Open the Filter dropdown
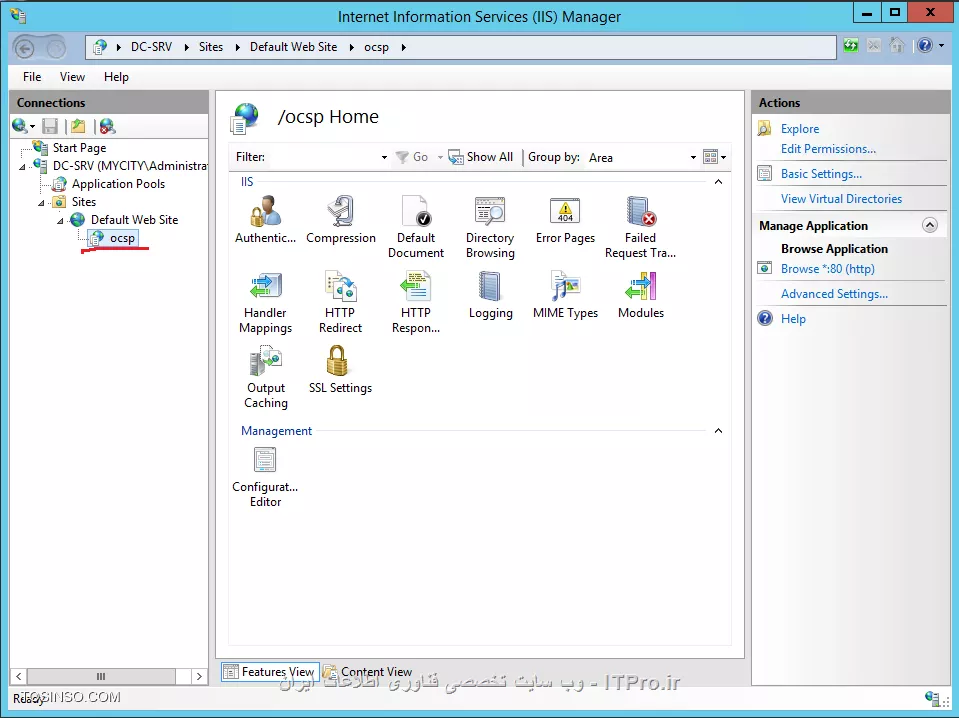 point(384,157)
